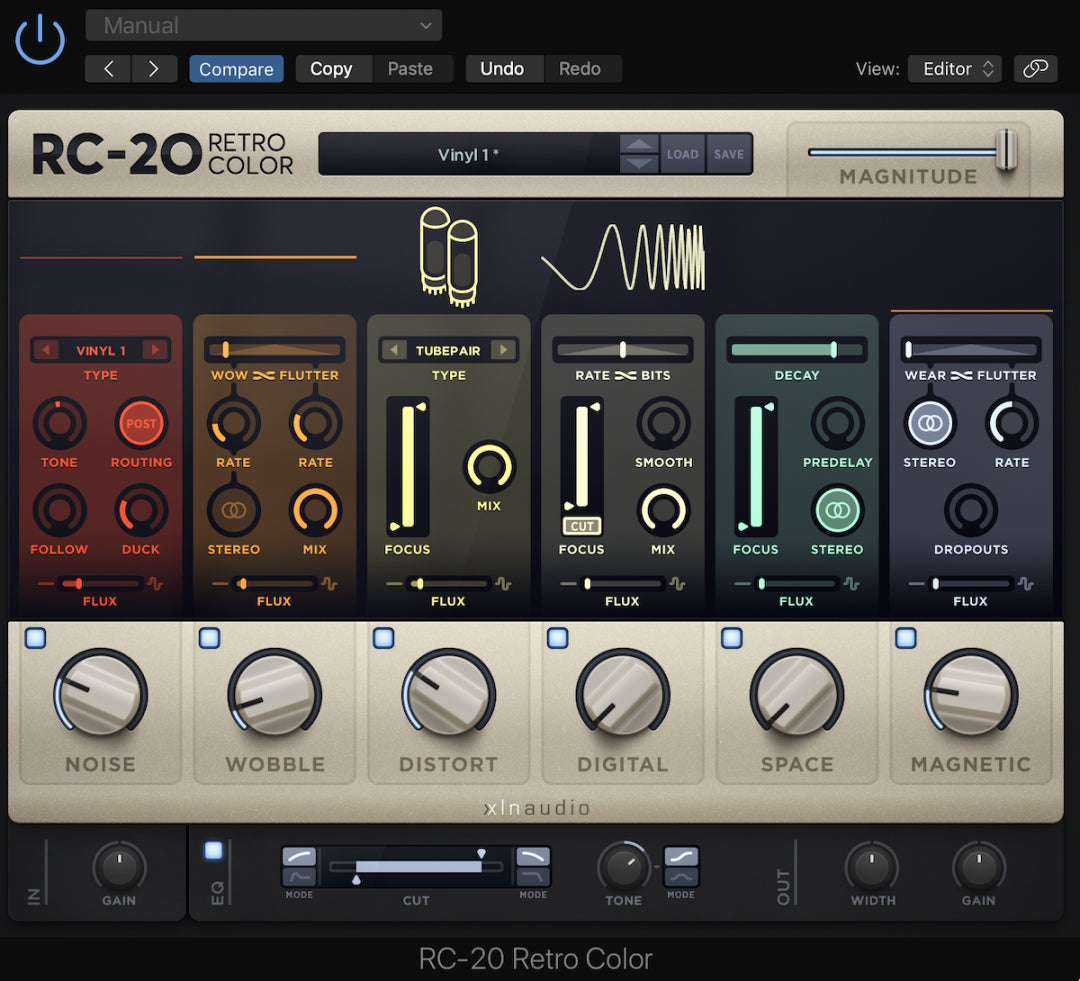1080x981 pixels.
Task: Select previous distortion type before TUBEPAIR
Action: (394, 350)
